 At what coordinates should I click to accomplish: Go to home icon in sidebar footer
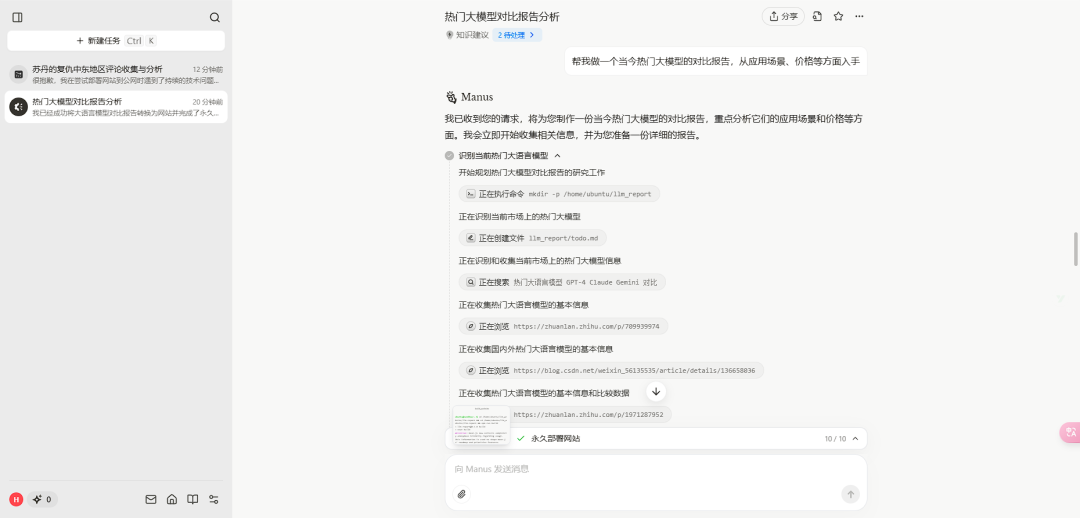pyautogui.click(x=172, y=499)
